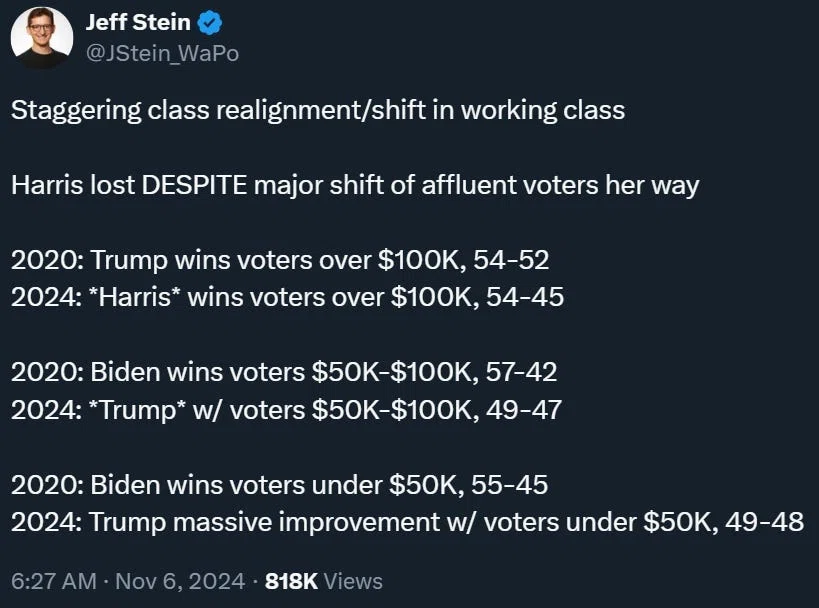
Task: Click the 'Staggering class realignment' opening line
Action: (x=318, y=111)
